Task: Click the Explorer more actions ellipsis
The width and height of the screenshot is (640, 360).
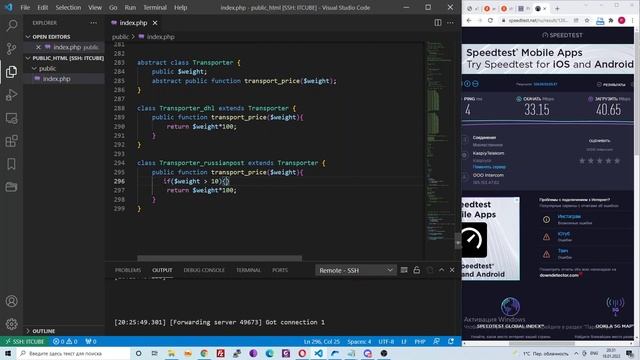Action: 93,23
